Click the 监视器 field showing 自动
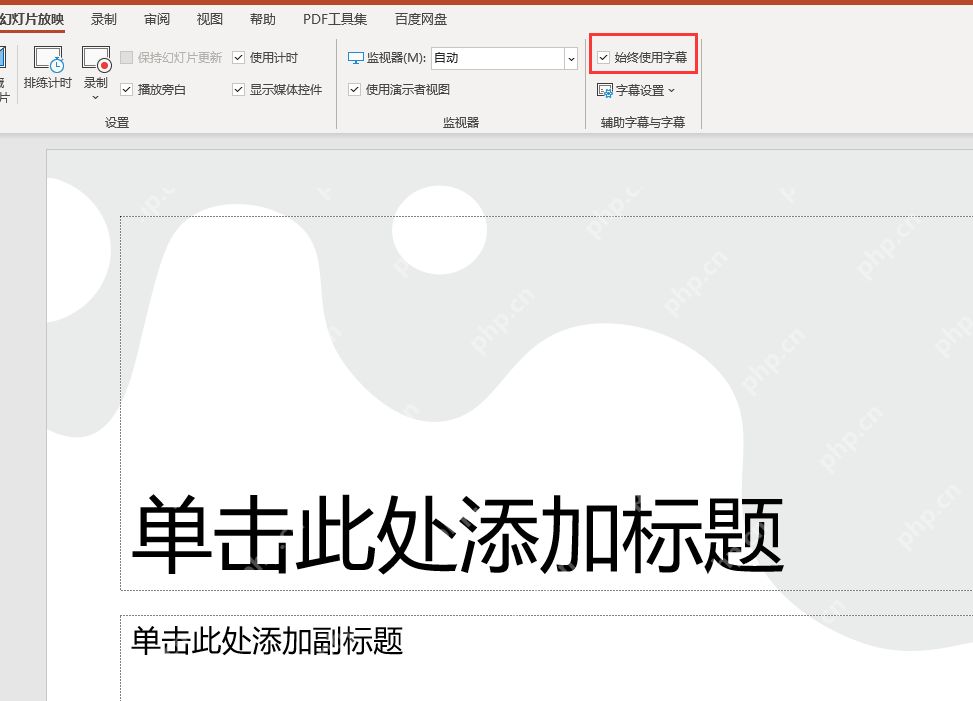The height and width of the screenshot is (701, 973). [x=498, y=59]
